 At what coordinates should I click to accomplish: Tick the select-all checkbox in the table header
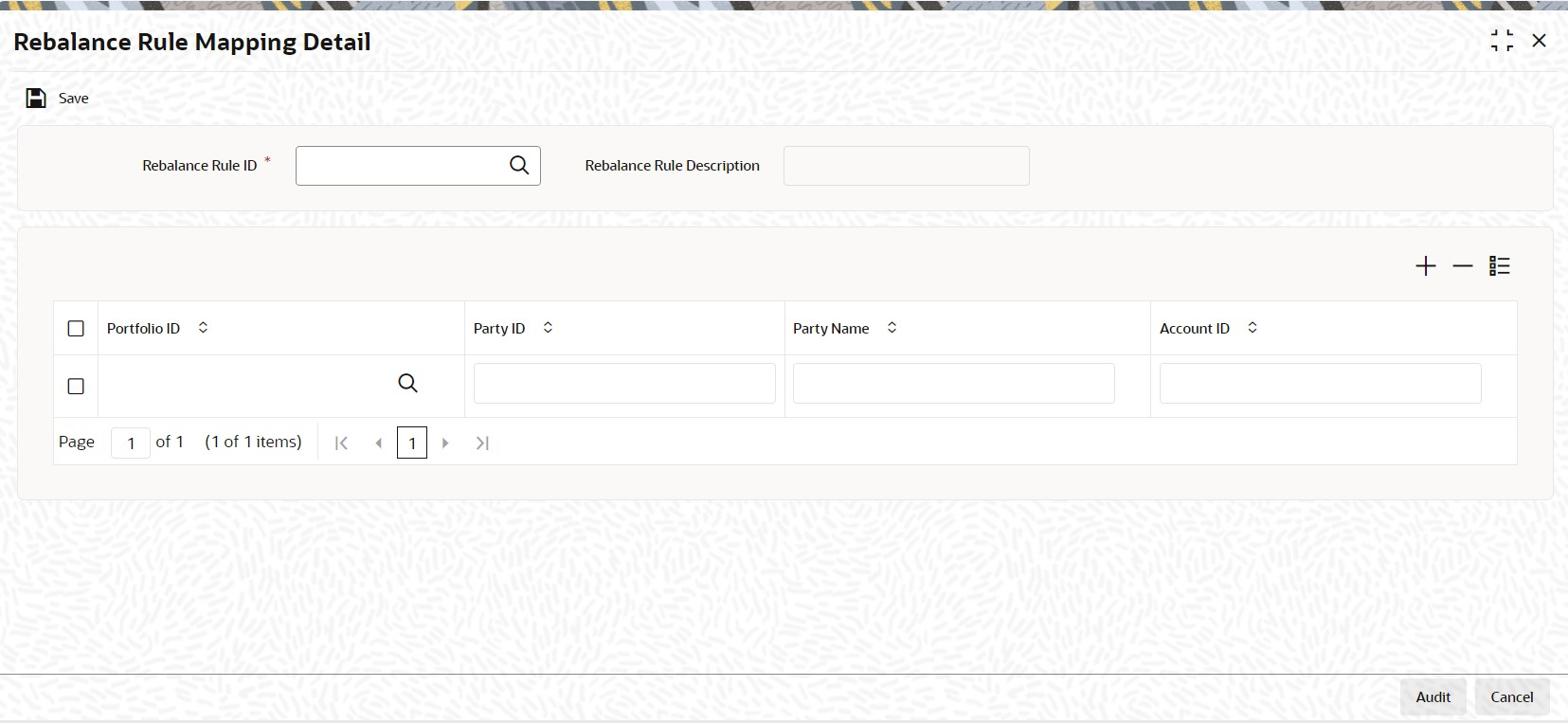click(76, 329)
